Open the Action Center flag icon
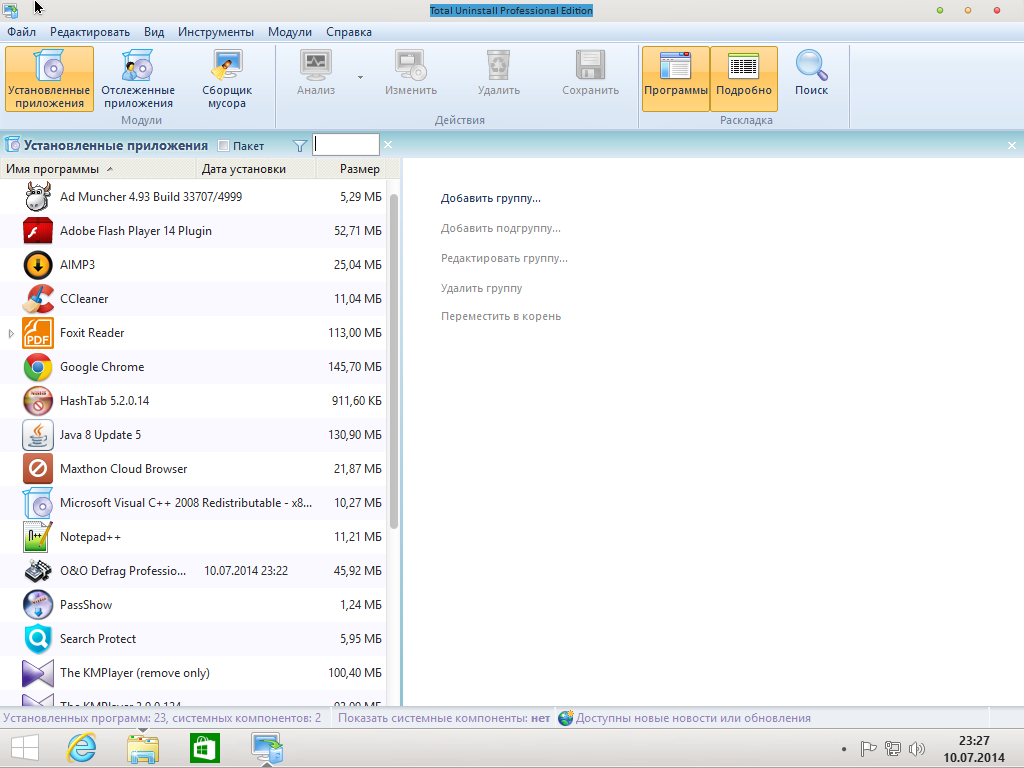1024x768 pixels. (x=868, y=749)
